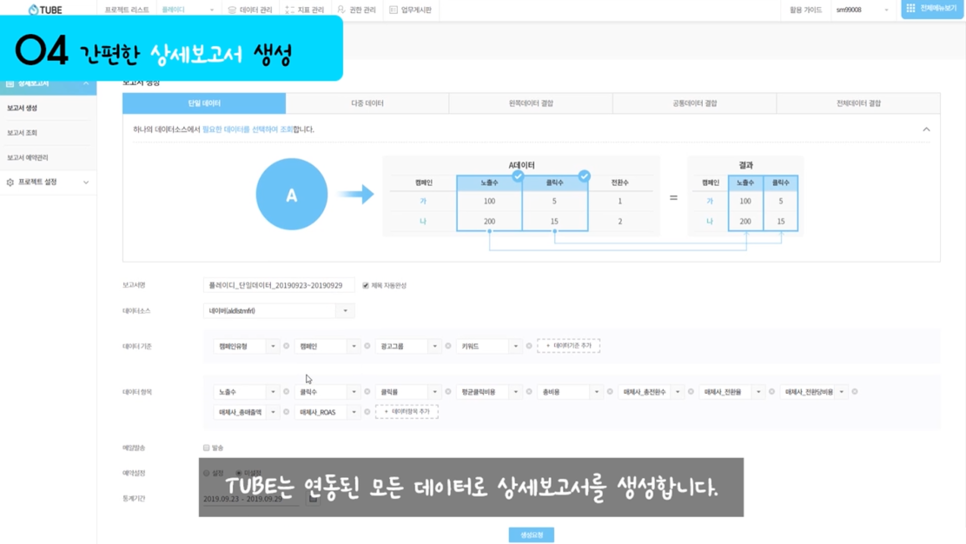Switch to the 전체데이터 결합 tab

point(858,104)
